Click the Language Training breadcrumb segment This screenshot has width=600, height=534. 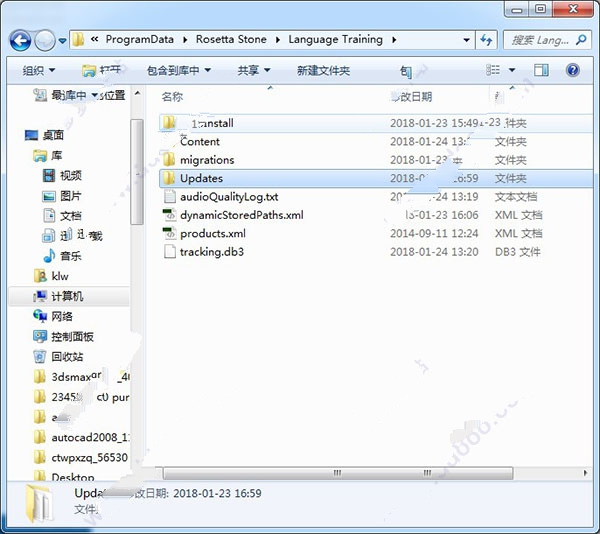(x=336, y=39)
